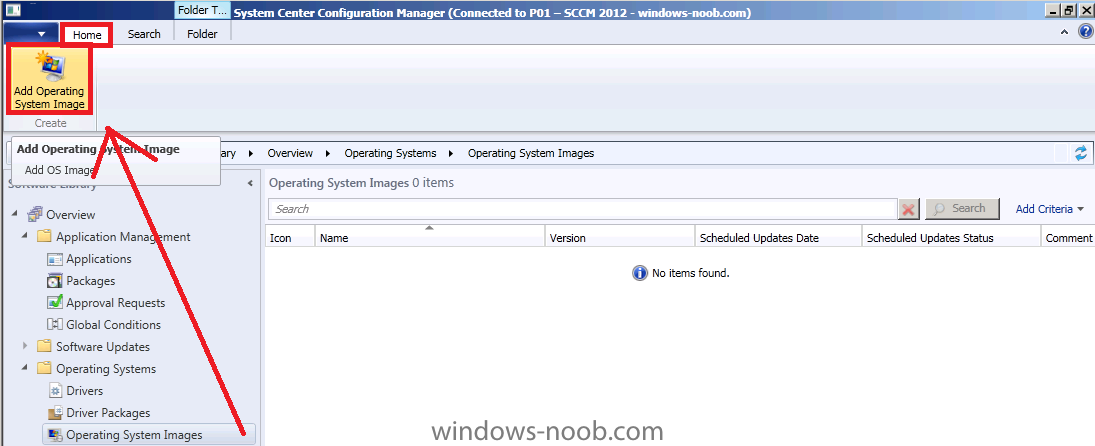Collapse the Application Management folder arrow

[24, 235]
